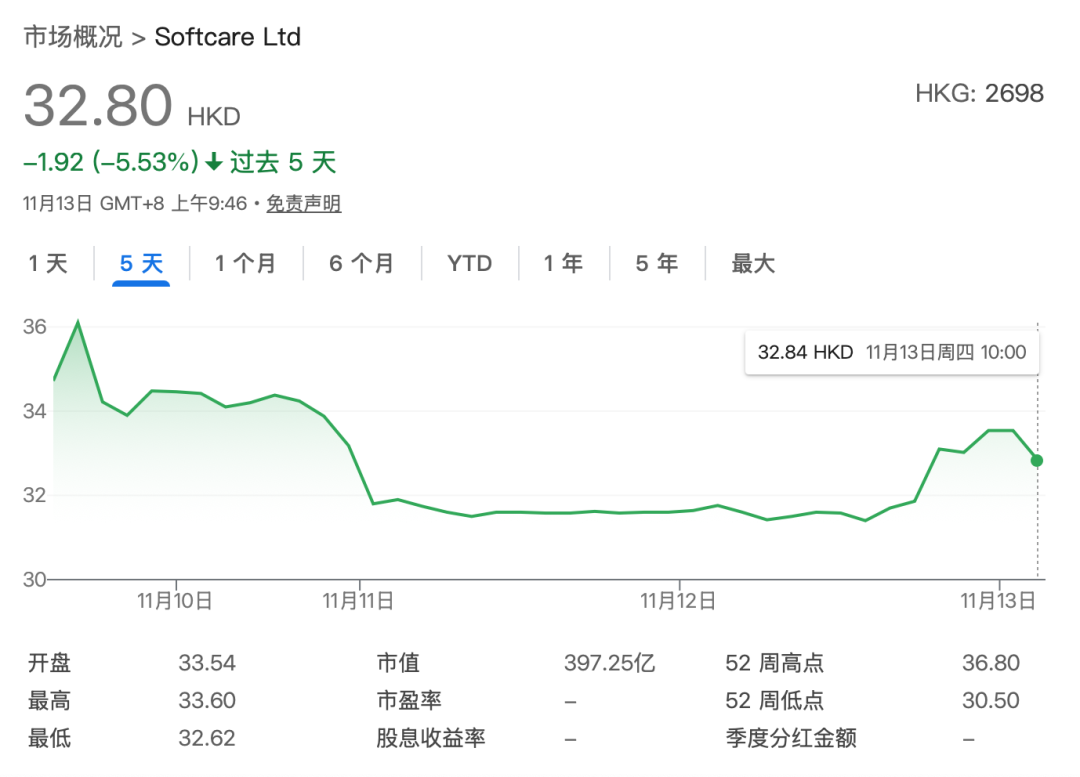Image resolution: width=1080 pixels, height=777 pixels.
Task: Switch to the 1 天 range tab
Action: tap(47, 264)
